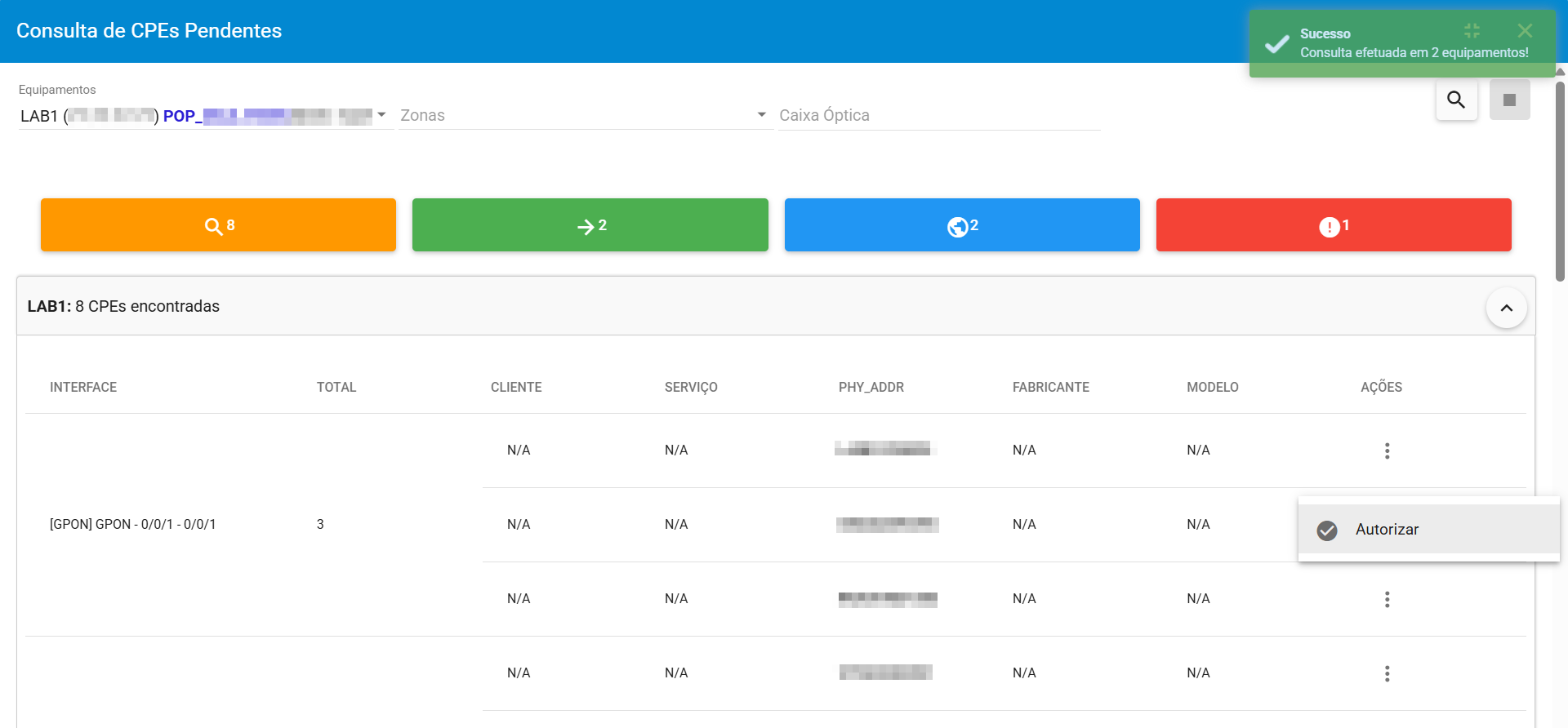The width and height of the screenshot is (1568, 728).
Task: Click the TOTAL column header
Action: point(336,387)
